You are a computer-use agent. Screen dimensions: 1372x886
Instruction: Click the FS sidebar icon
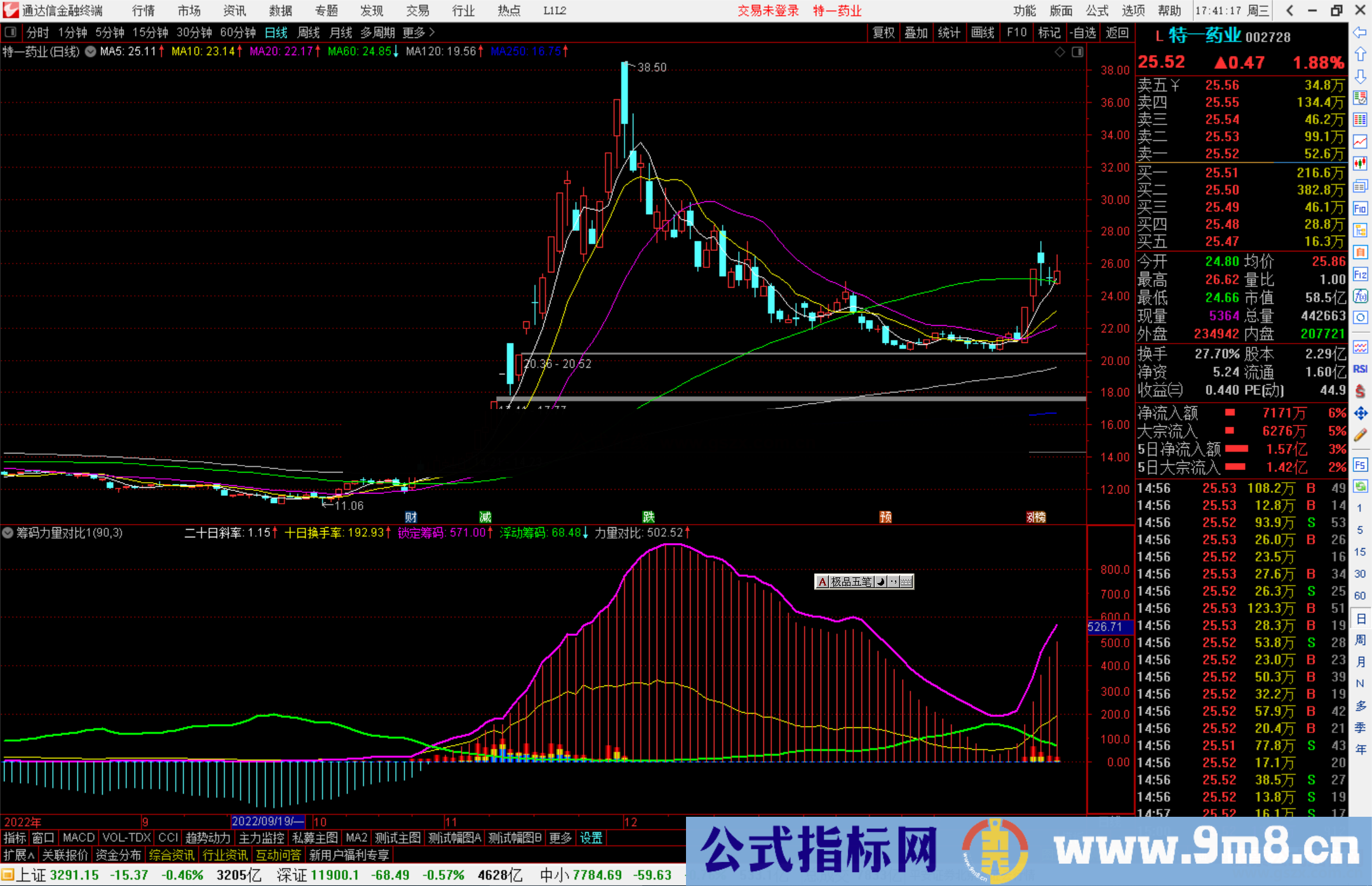(1360, 465)
